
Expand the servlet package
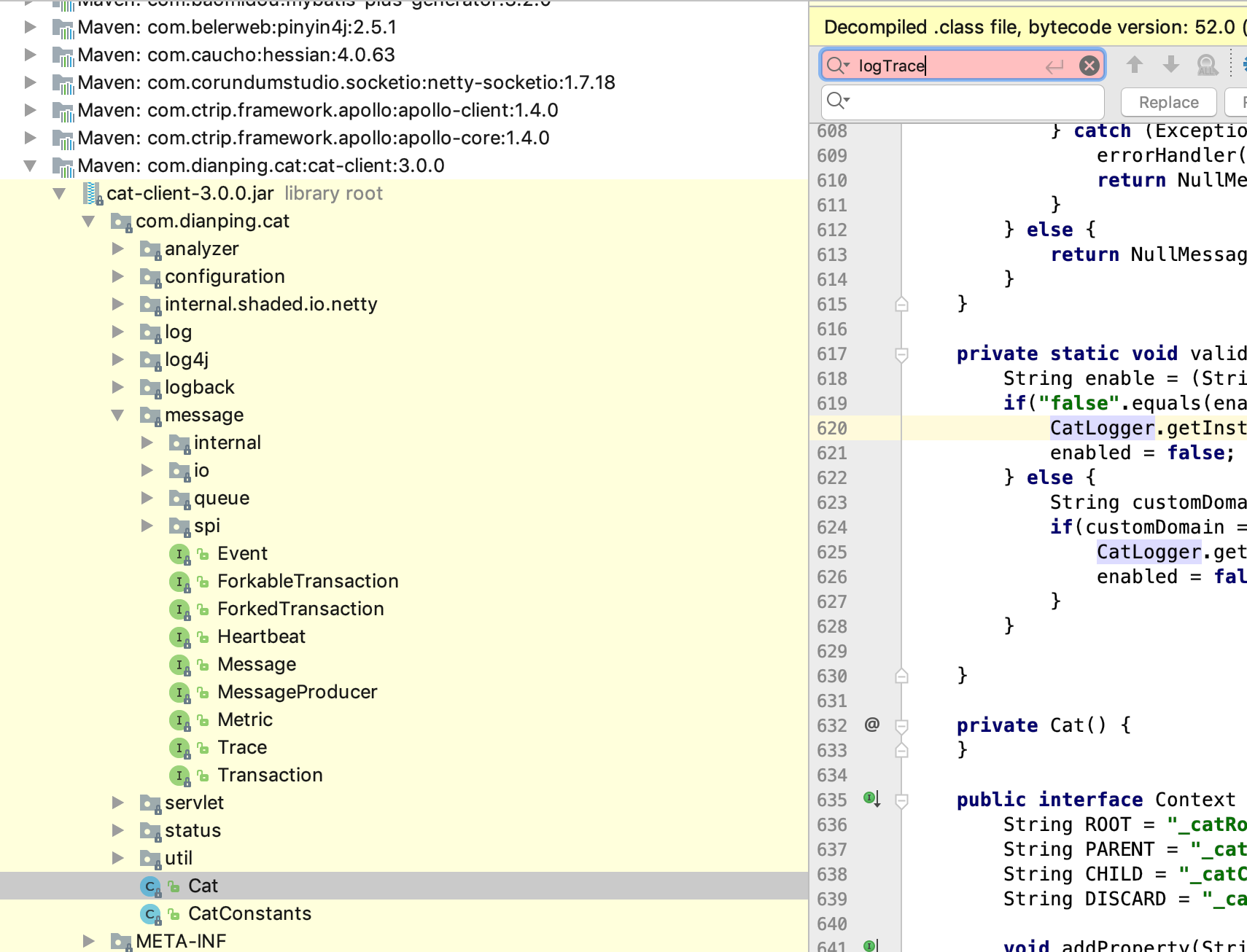point(118,803)
